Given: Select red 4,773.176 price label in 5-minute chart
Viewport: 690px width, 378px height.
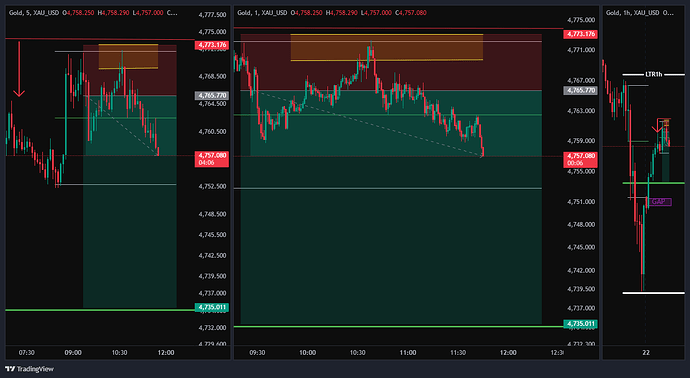Looking at the screenshot, I should click(x=212, y=45).
